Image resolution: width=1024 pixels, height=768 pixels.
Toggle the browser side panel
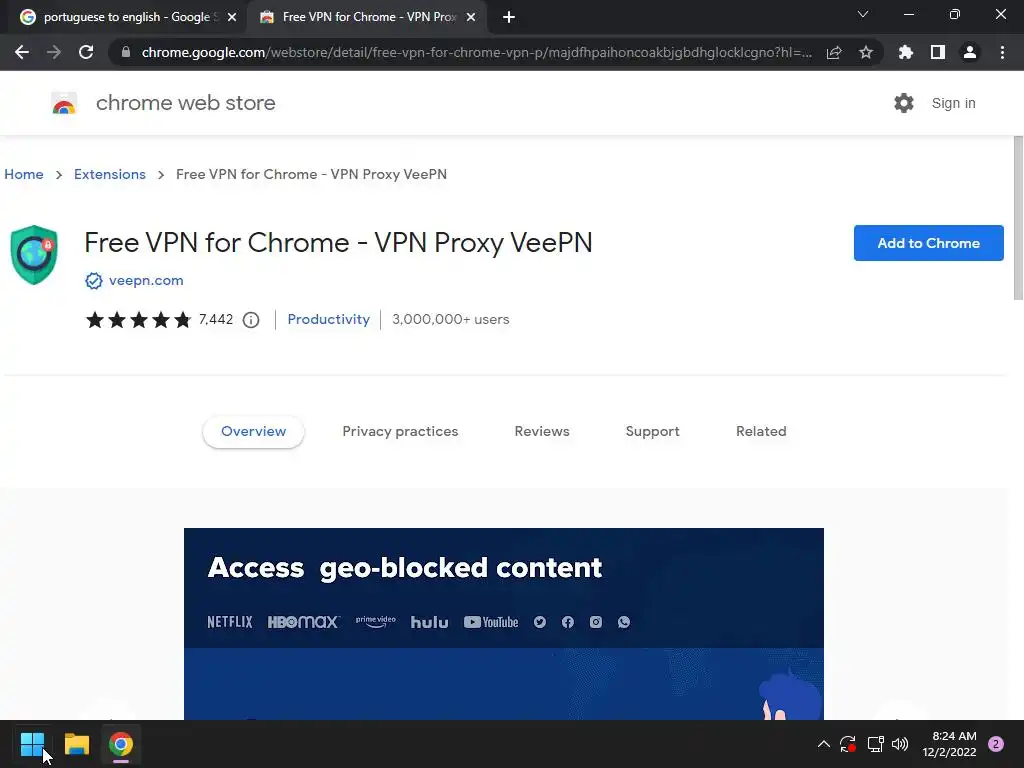point(938,53)
